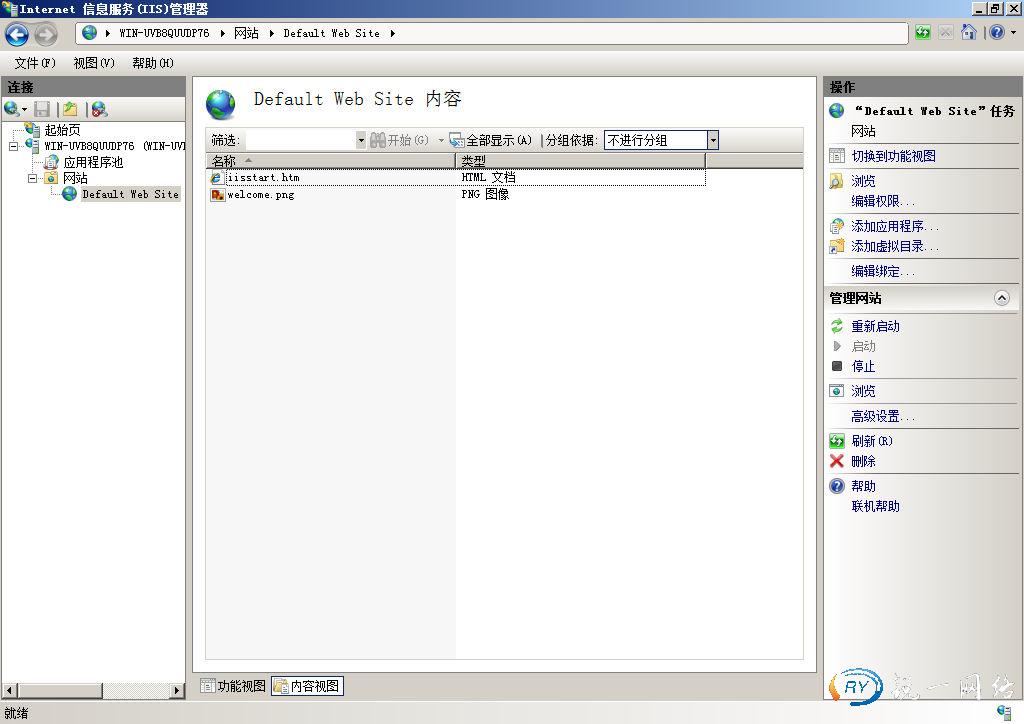Click the Help question mark toolbar icon

[x=996, y=33]
